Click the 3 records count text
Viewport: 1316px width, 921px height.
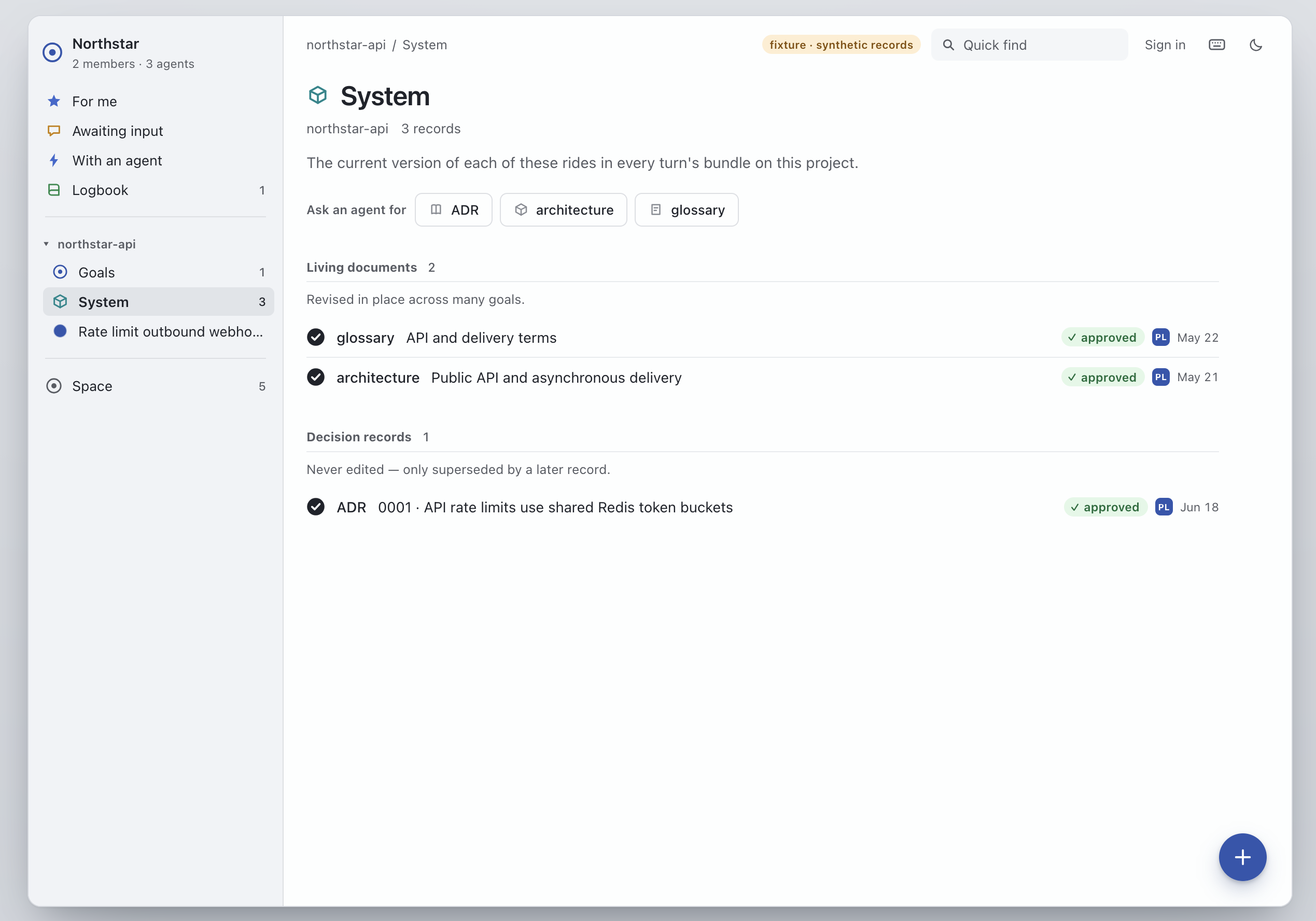[431, 129]
